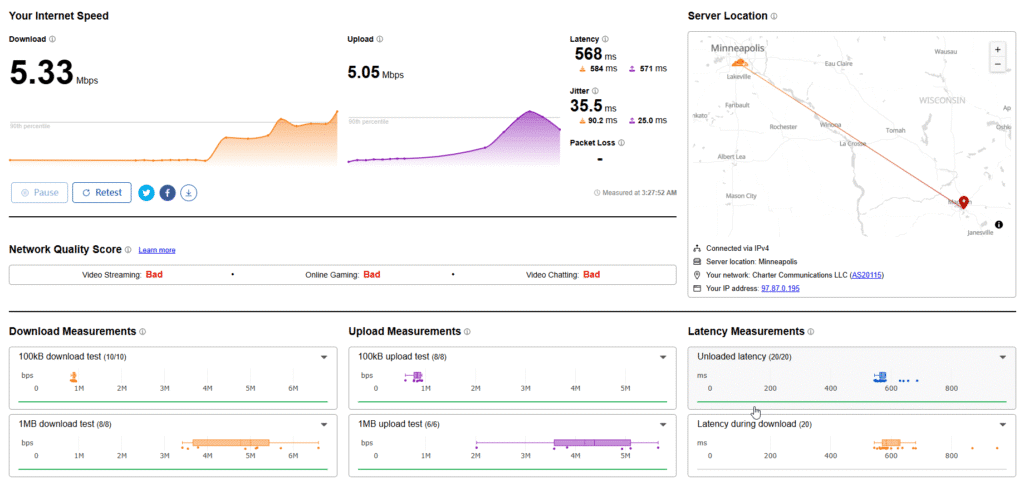
Task: Click the download results icon
Action: coord(189,192)
